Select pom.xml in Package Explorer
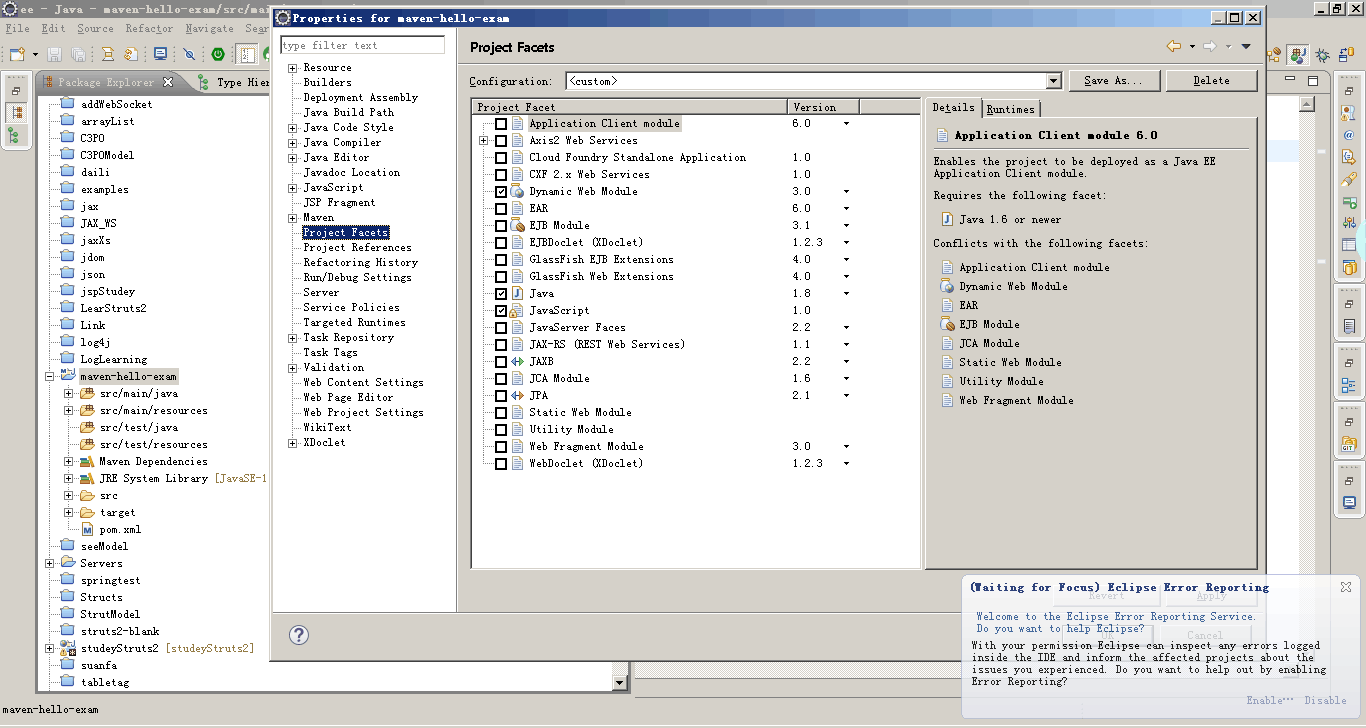Image resolution: width=1366 pixels, height=728 pixels. [120, 529]
